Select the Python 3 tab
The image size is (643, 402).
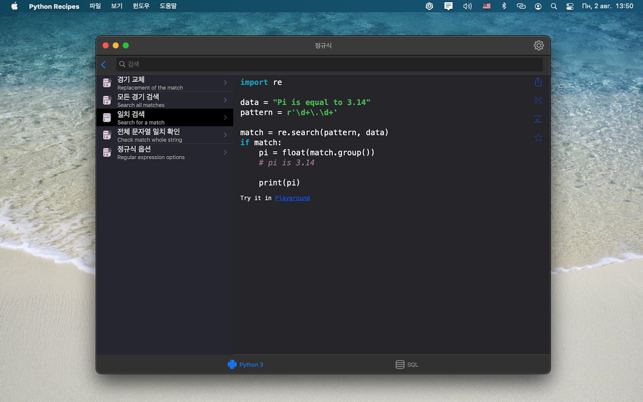[246, 365]
